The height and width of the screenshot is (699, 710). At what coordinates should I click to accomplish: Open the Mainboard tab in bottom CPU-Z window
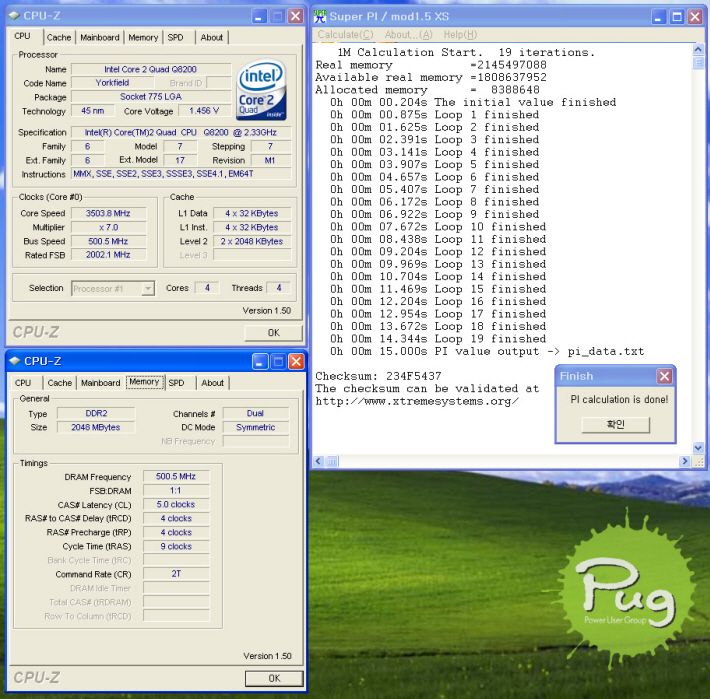pyautogui.click(x=101, y=383)
